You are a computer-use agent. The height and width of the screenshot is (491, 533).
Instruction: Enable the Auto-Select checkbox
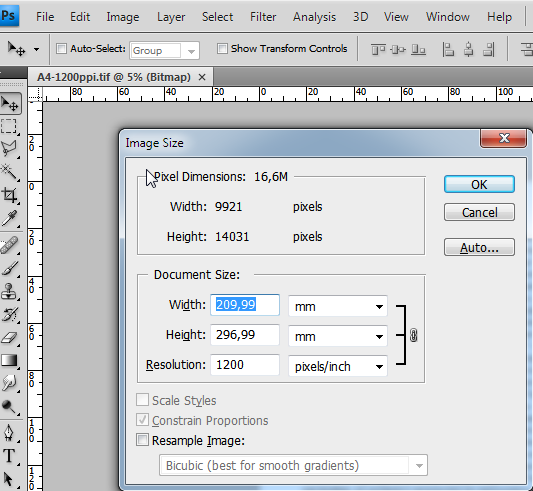pyautogui.click(x=61, y=49)
